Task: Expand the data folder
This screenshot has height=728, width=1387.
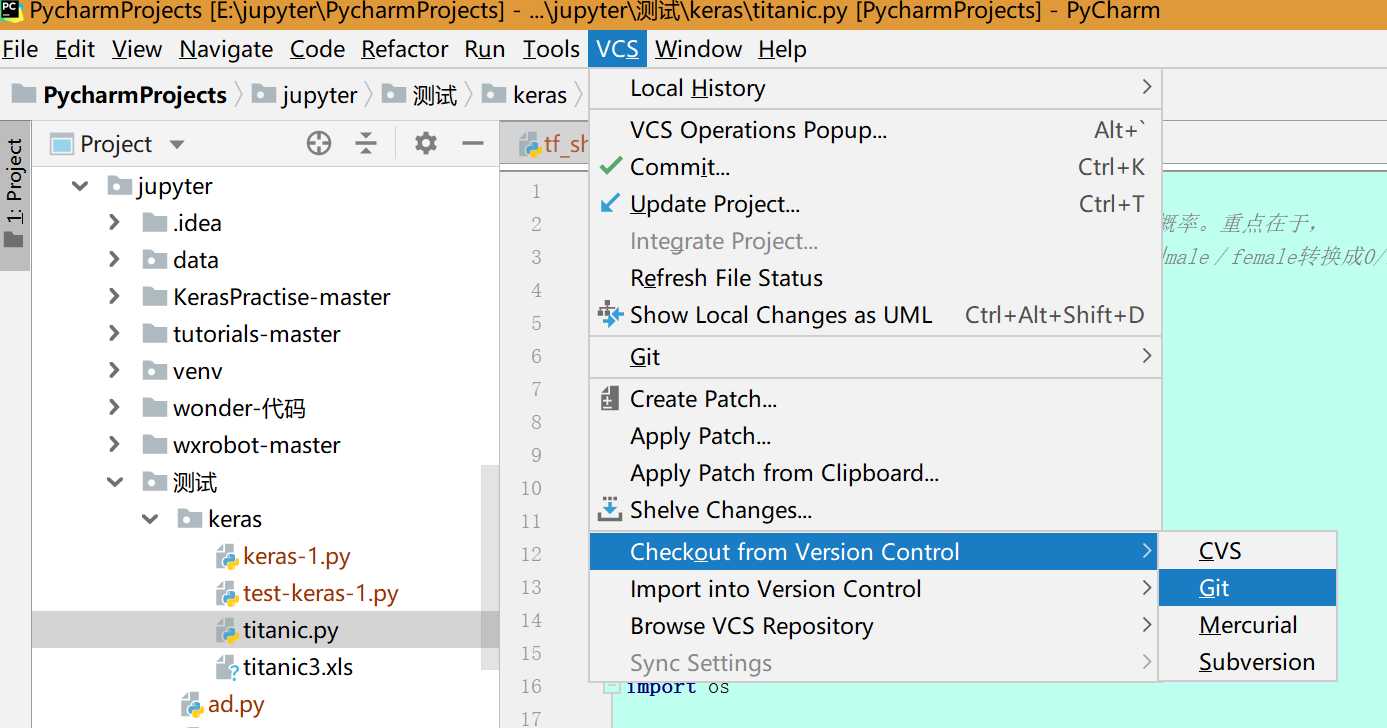Action: (x=115, y=260)
